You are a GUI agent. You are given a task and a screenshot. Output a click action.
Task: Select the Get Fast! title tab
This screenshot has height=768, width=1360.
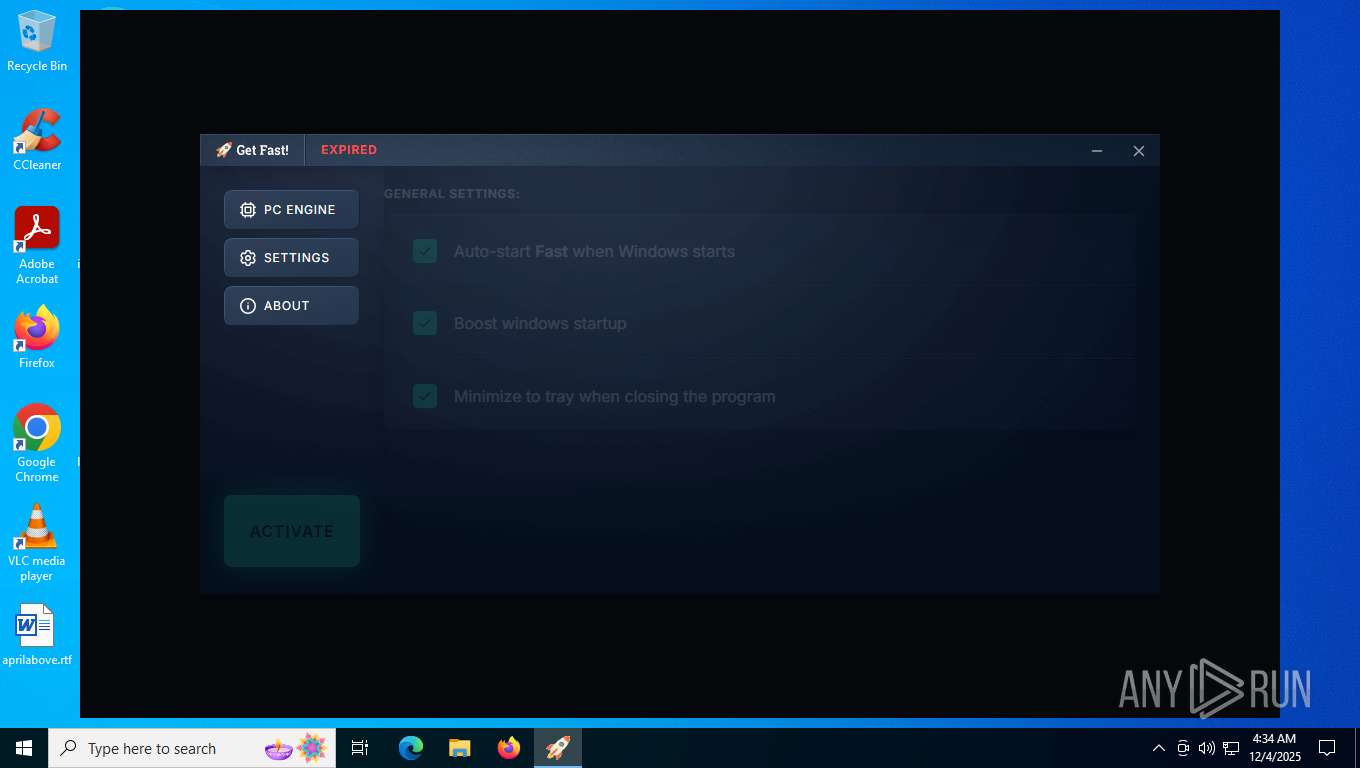(253, 150)
